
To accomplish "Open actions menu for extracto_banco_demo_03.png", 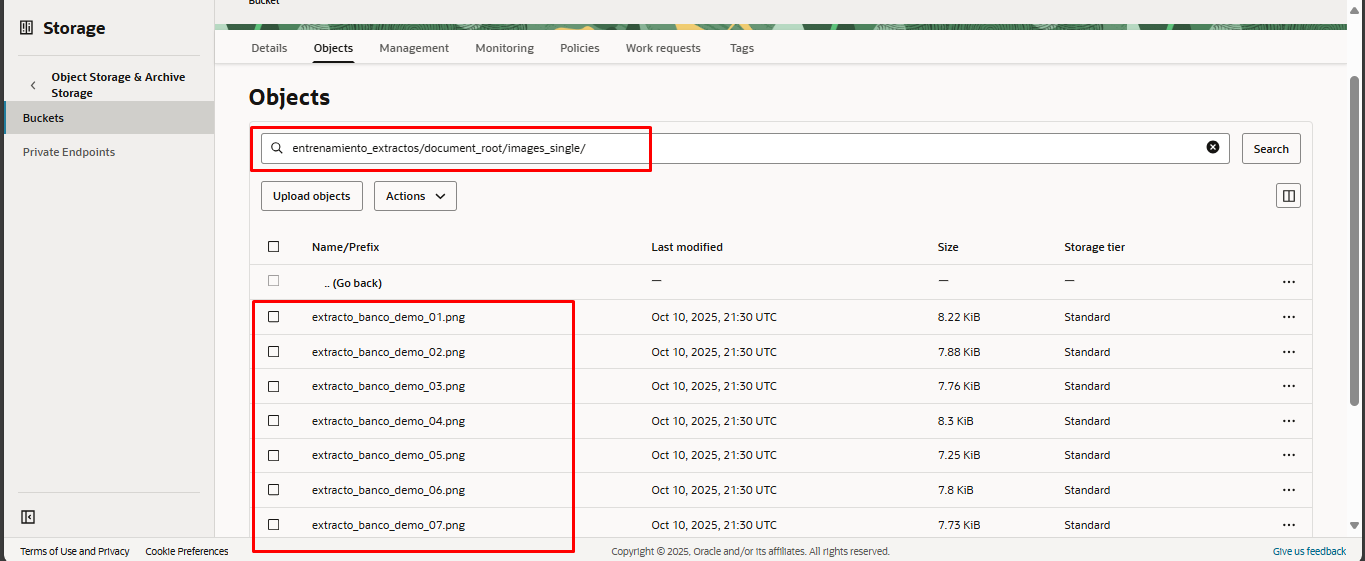I will (1289, 386).
